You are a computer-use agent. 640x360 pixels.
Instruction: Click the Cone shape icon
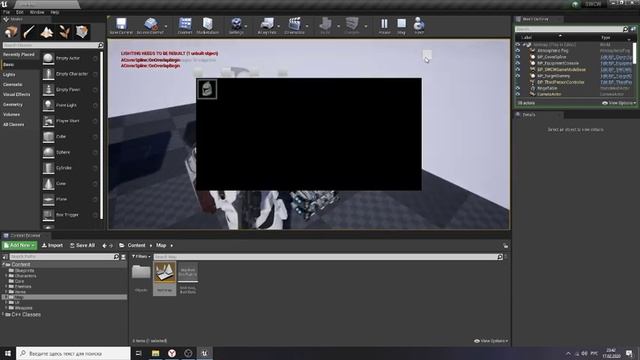pos(48,184)
